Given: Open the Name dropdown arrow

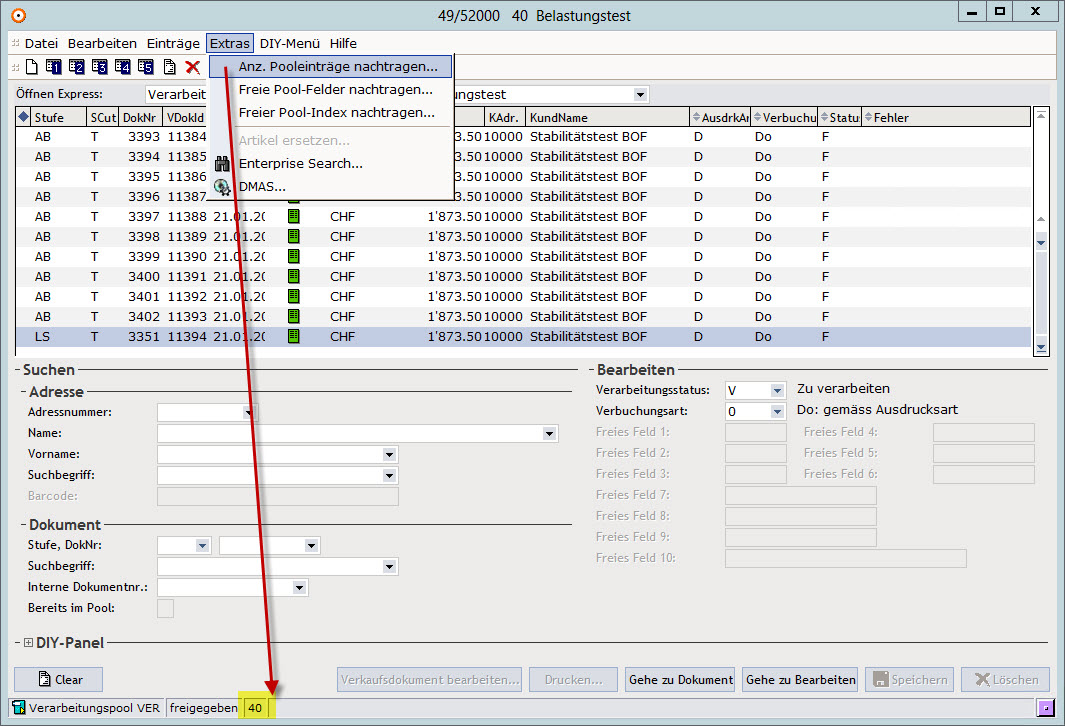Looking at the screenshot, I should pos(549,433).
